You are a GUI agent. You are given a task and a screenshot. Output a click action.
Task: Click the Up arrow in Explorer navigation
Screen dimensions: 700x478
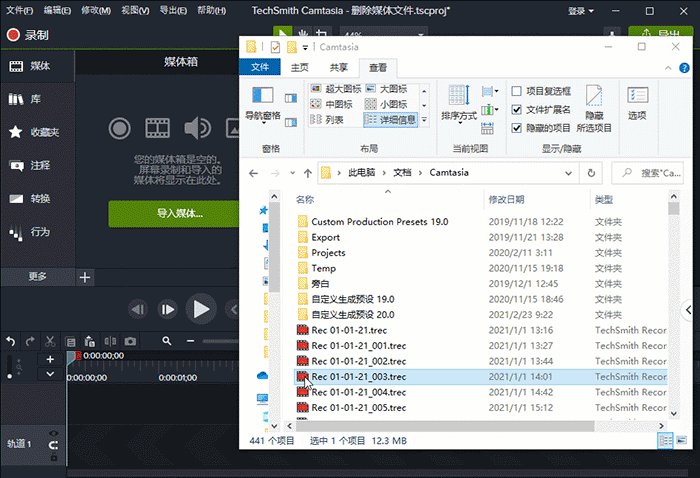click(308, 173)
